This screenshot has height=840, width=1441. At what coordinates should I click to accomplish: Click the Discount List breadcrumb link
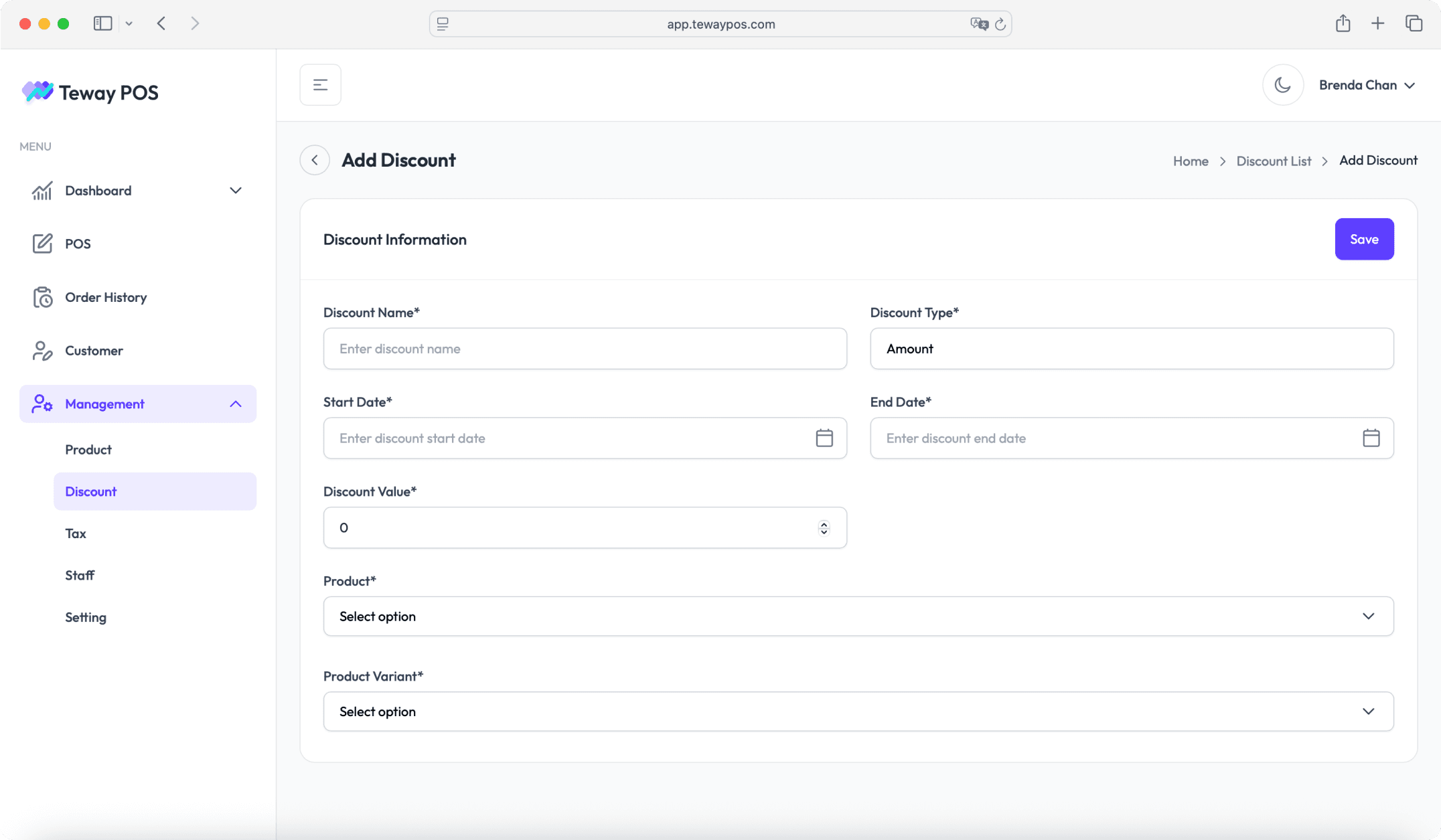pos(1273,161)
